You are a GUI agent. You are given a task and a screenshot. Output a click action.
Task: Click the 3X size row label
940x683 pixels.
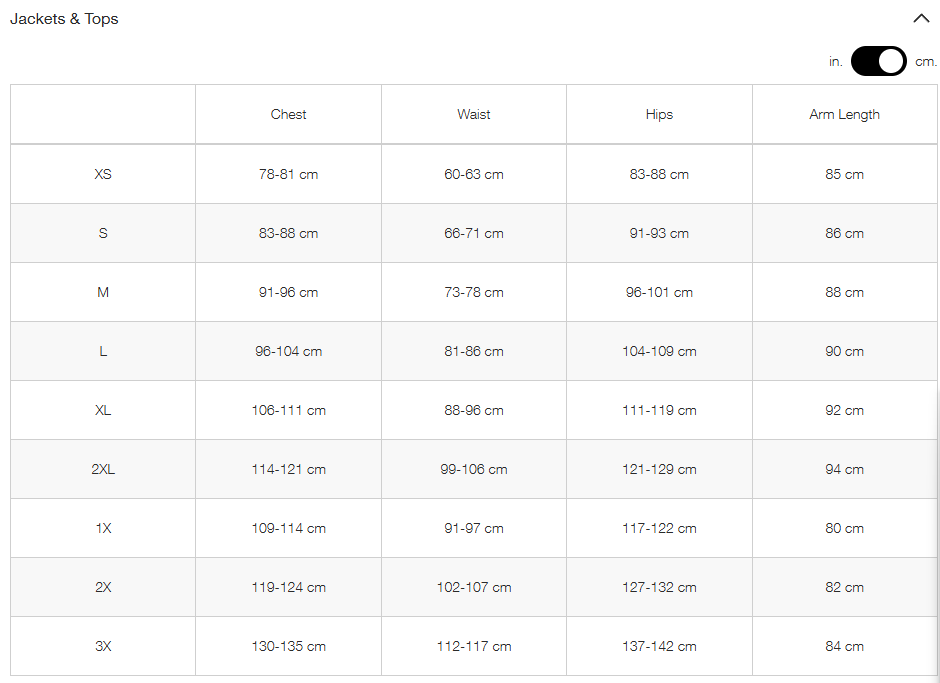(103, 646)
